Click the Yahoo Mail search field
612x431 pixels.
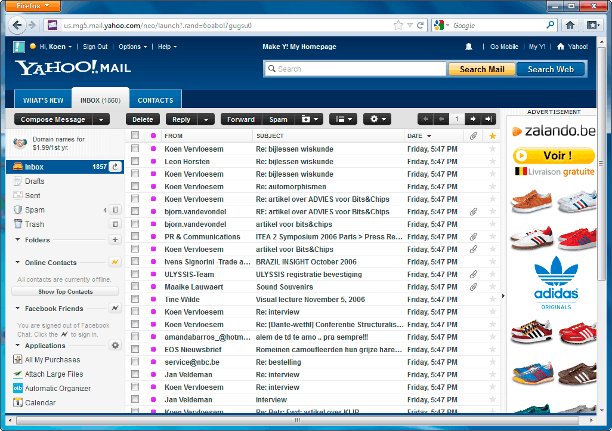(355, 69)
